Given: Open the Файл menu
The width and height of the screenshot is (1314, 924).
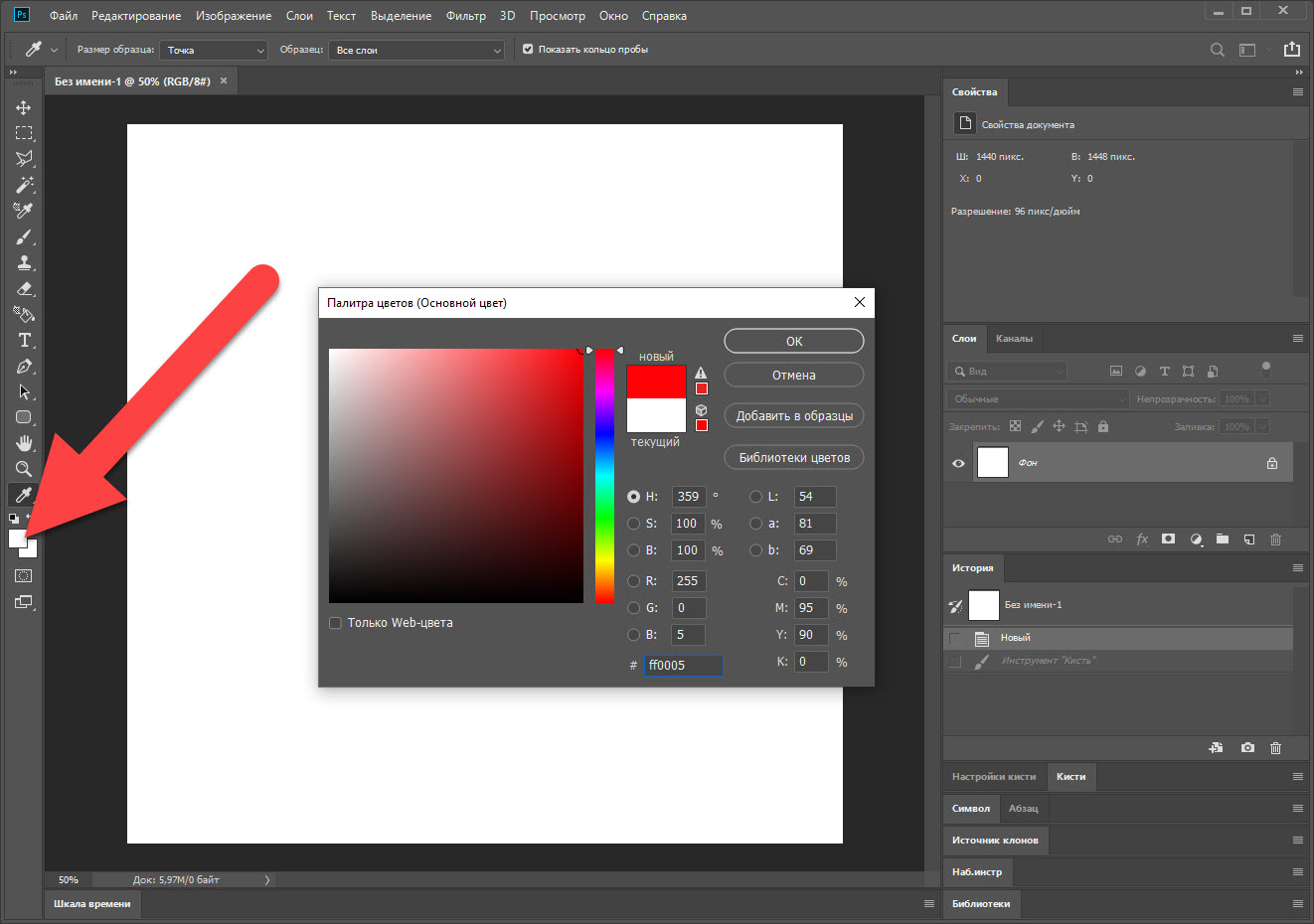Looking at the screenshot, I should (x=64, y=16).
